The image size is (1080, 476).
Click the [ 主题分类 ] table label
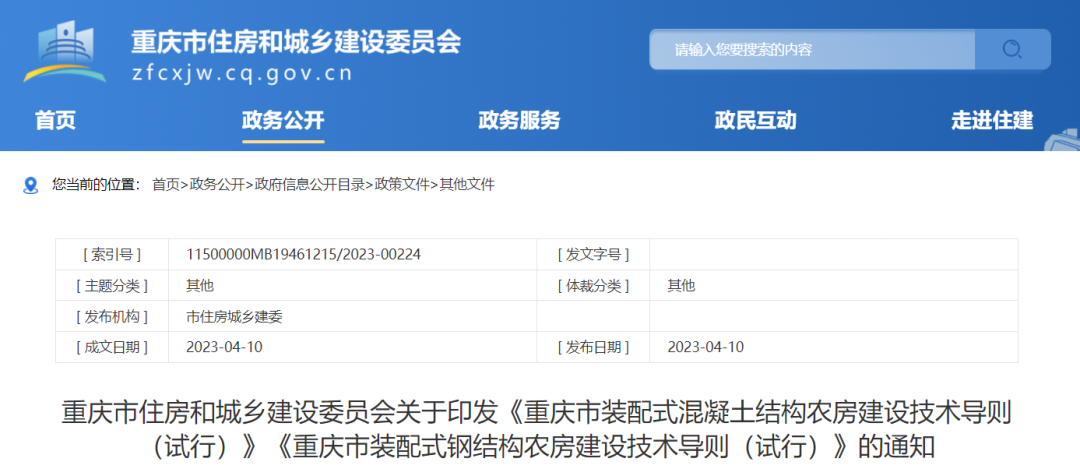click(112, 286)
